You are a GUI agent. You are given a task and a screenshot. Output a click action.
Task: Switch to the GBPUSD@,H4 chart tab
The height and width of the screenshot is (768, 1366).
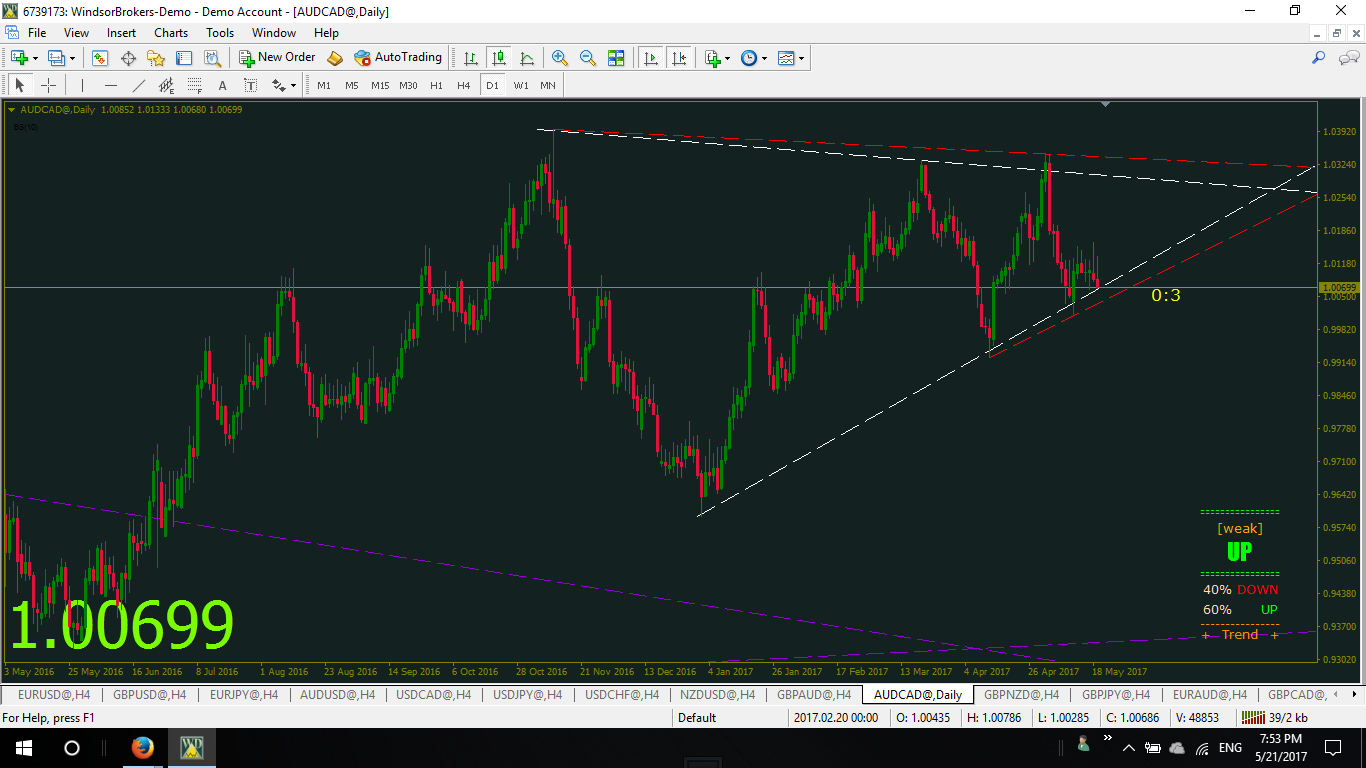(x=150, y=694)
